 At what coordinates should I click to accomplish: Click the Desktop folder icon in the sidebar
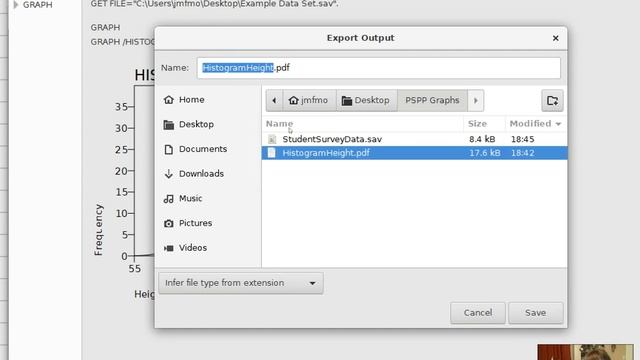169,124
